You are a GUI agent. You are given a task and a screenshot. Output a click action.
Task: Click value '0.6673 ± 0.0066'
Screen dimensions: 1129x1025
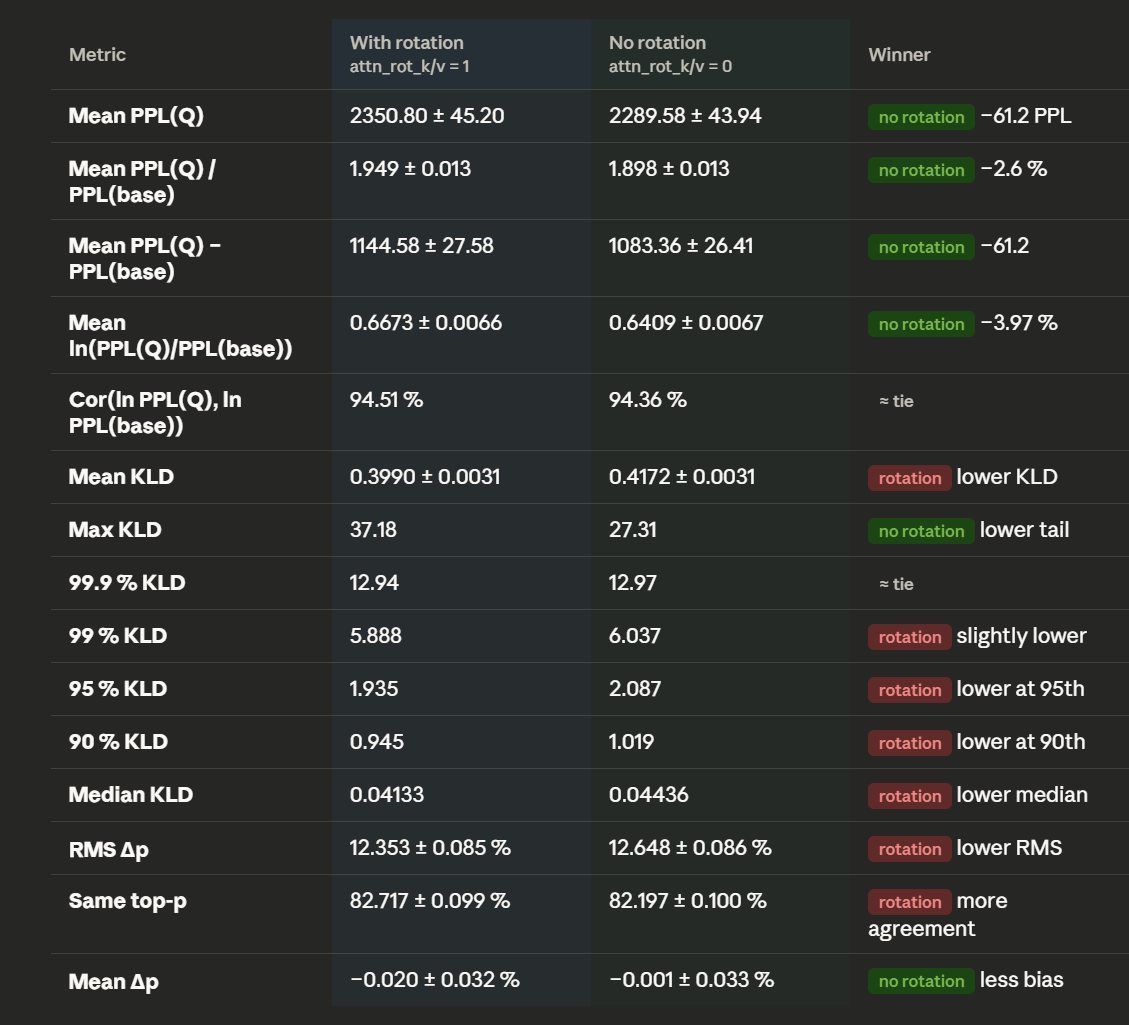pyautogui.click(x=426, y=322)
